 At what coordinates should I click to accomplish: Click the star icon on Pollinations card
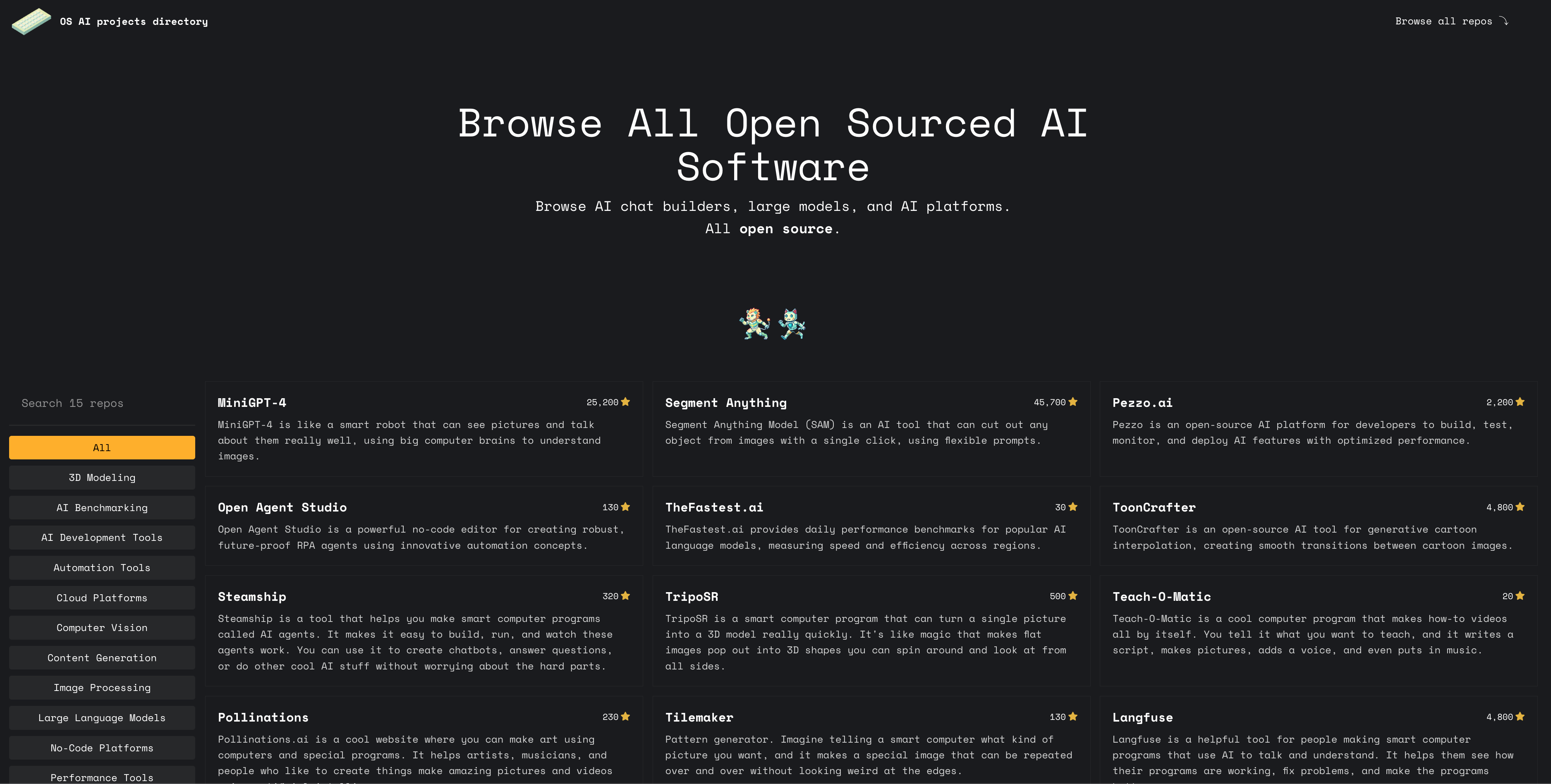coord(626,717)
